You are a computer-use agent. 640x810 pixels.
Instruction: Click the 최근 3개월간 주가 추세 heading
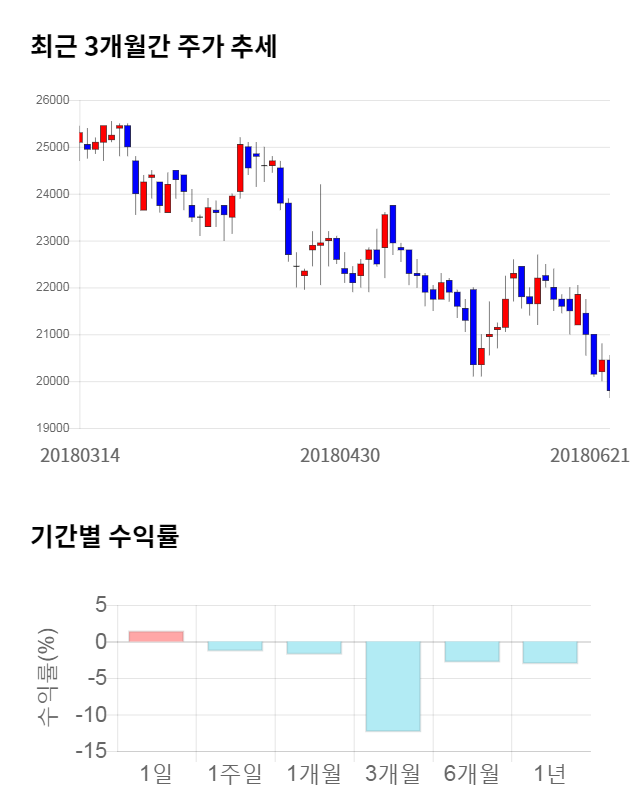coord(154,46)
